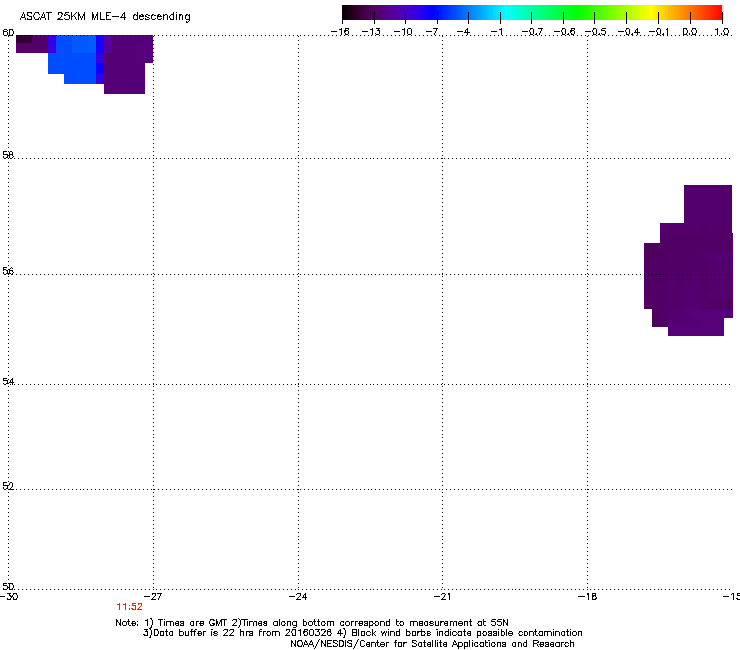This screenshot has width=740, height=650.
Task: Click the -0.6 colorbar label
Action: click(564, 32)
